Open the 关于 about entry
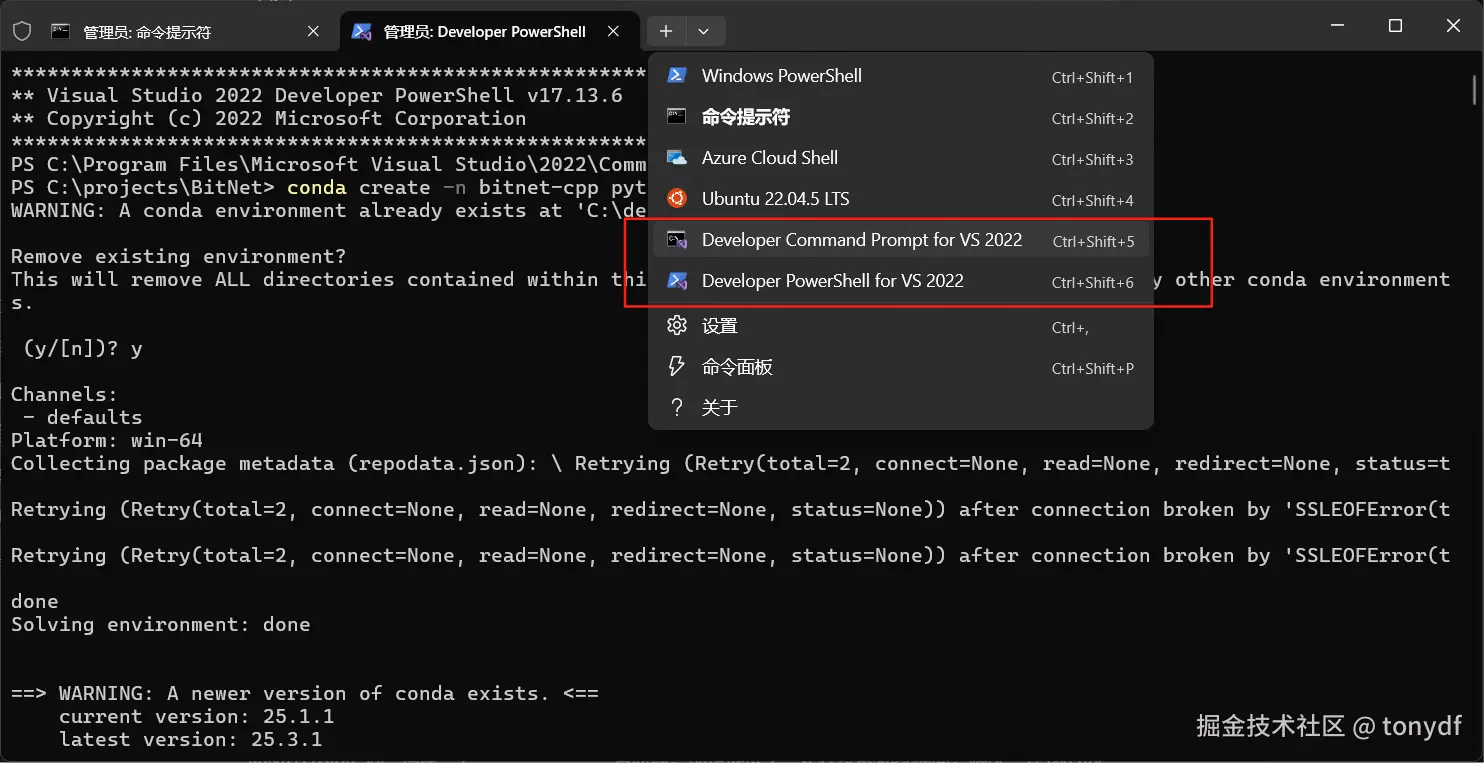The width and height of the screenshot is (1484, 763). (x=900, y=408)
